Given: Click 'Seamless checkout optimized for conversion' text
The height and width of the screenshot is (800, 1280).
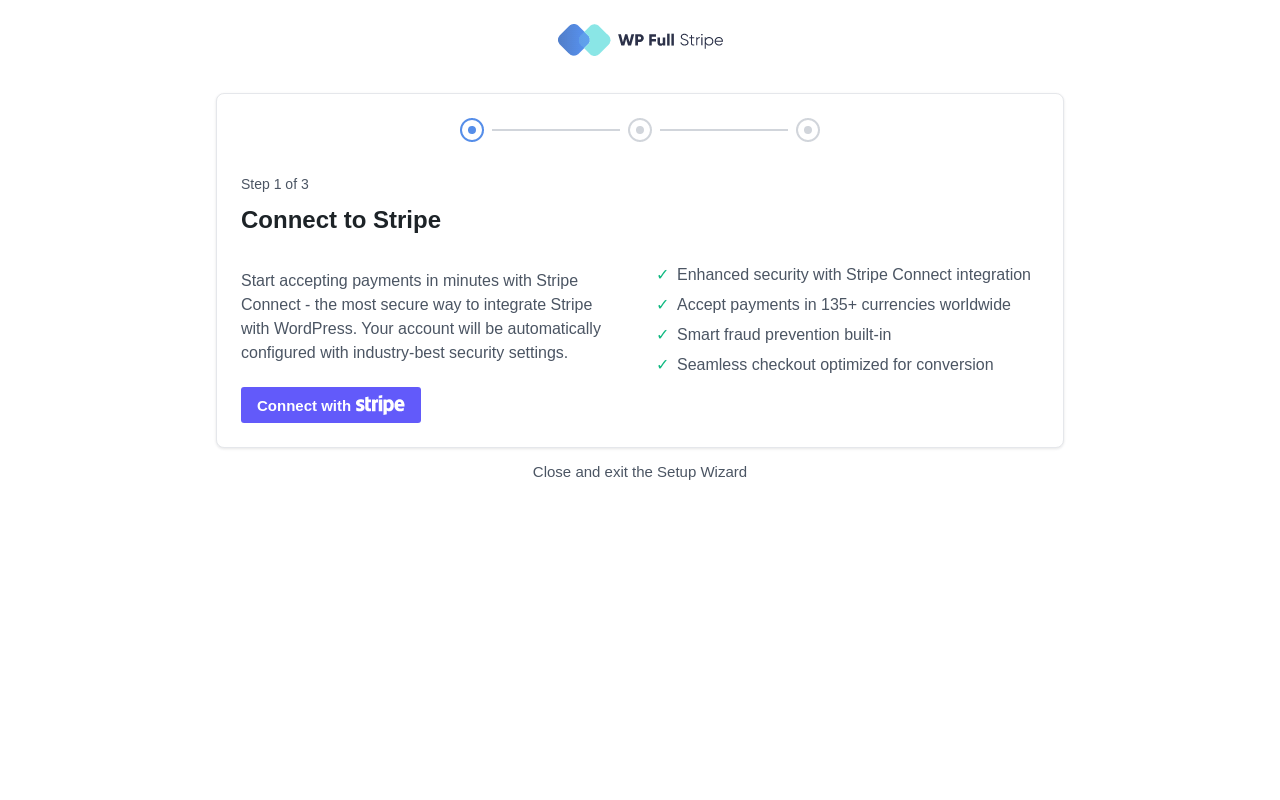Looking at the screenshot, I should click(x=835, y=365).
